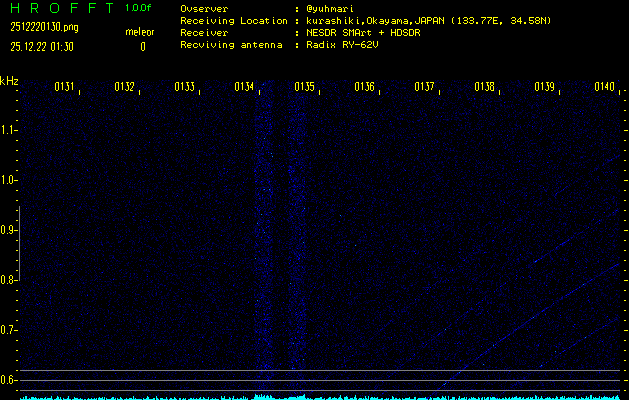Click the meteor count value 0
This screenshot has width=629, height=400.
pyautogui.click(x=142, y=46)
